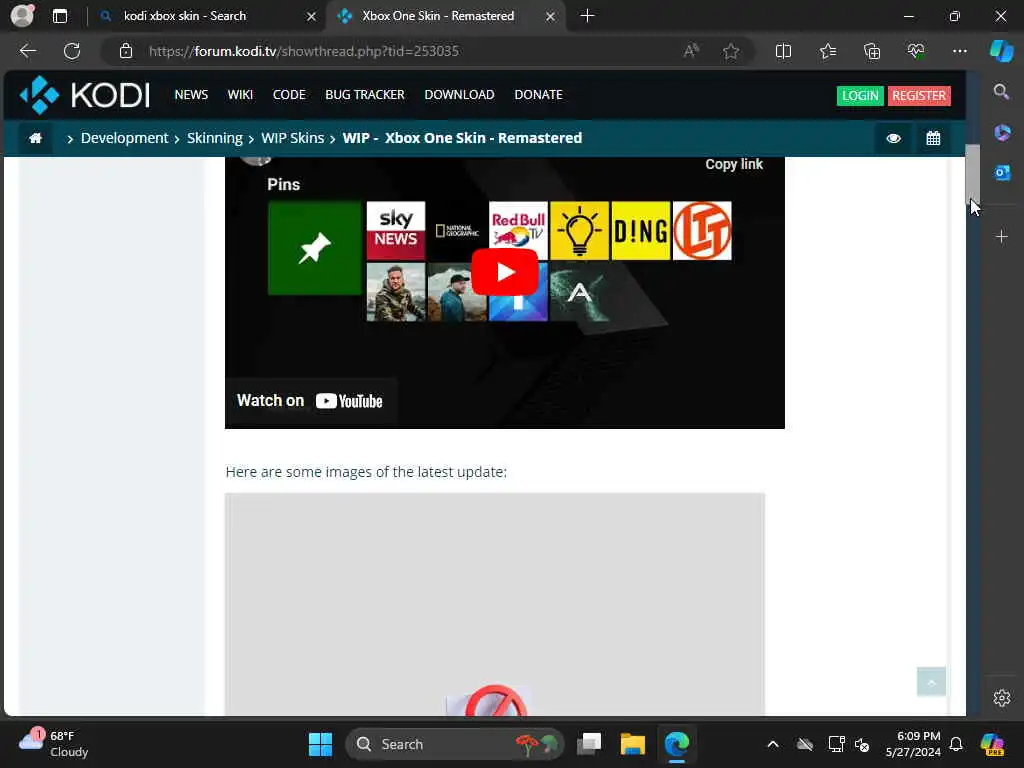Open notifications bell in tray
This screenshot has width=1024, height=768.
[955, 744]
